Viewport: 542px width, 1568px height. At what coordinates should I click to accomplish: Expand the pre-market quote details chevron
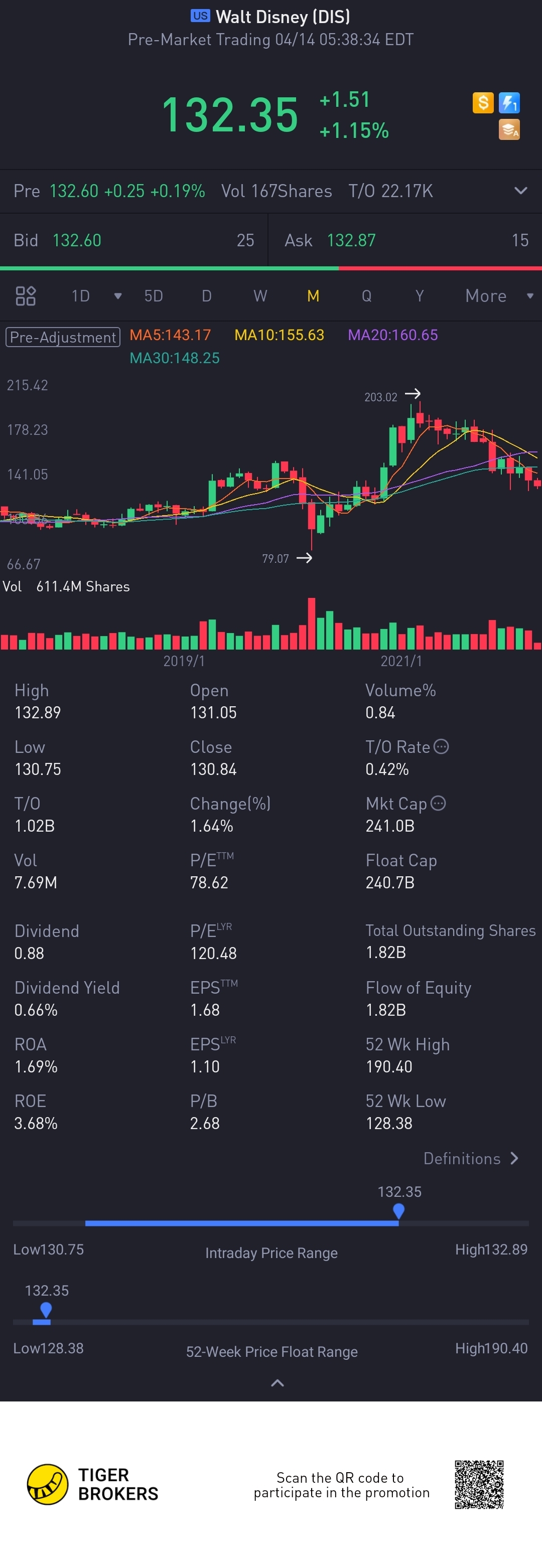pos(521,191)
